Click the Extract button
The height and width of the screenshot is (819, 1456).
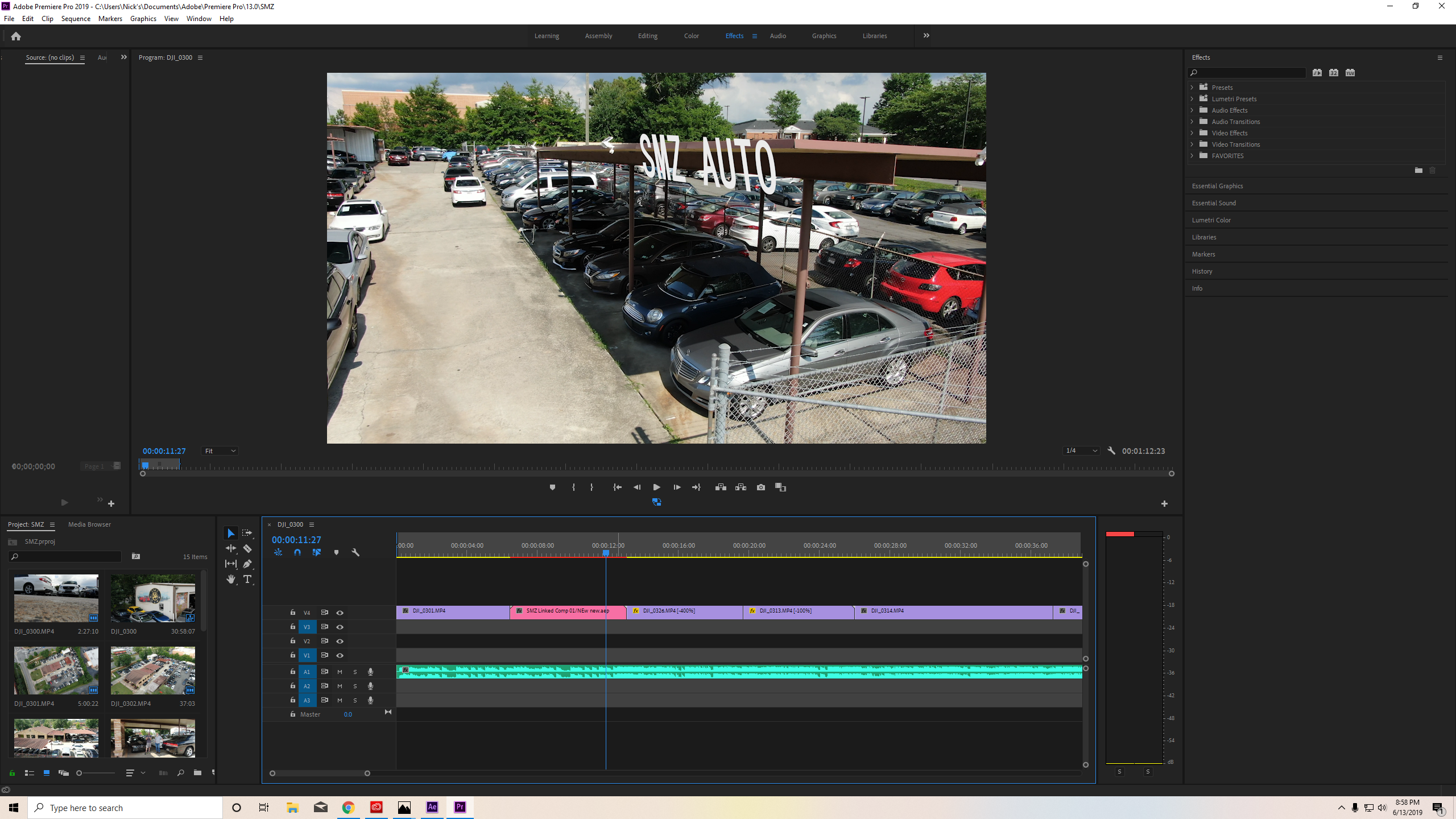click(741, 487)
